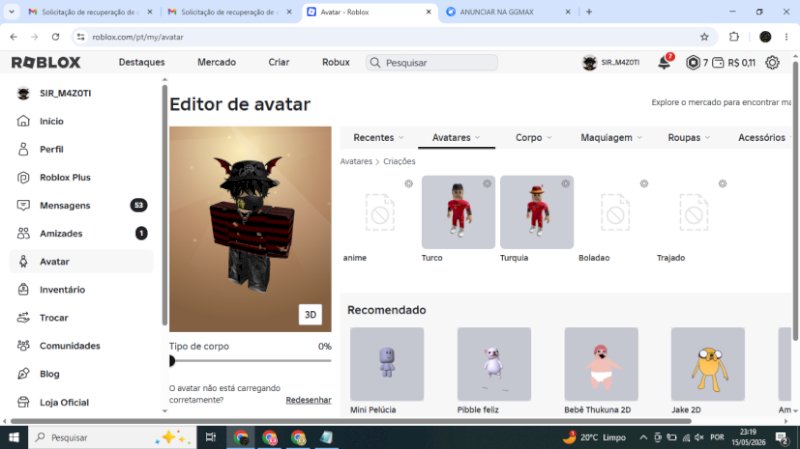Expand the Corpo dropdown
800x449 pixels.
click(x=534, y=137)
